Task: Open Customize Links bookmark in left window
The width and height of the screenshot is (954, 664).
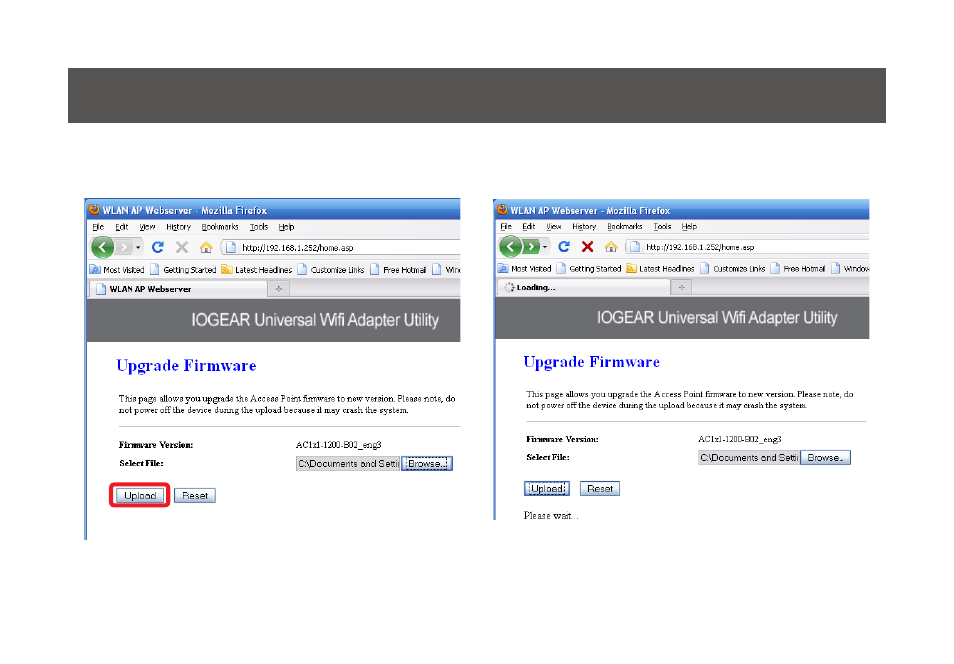Action: pos(331,270)
